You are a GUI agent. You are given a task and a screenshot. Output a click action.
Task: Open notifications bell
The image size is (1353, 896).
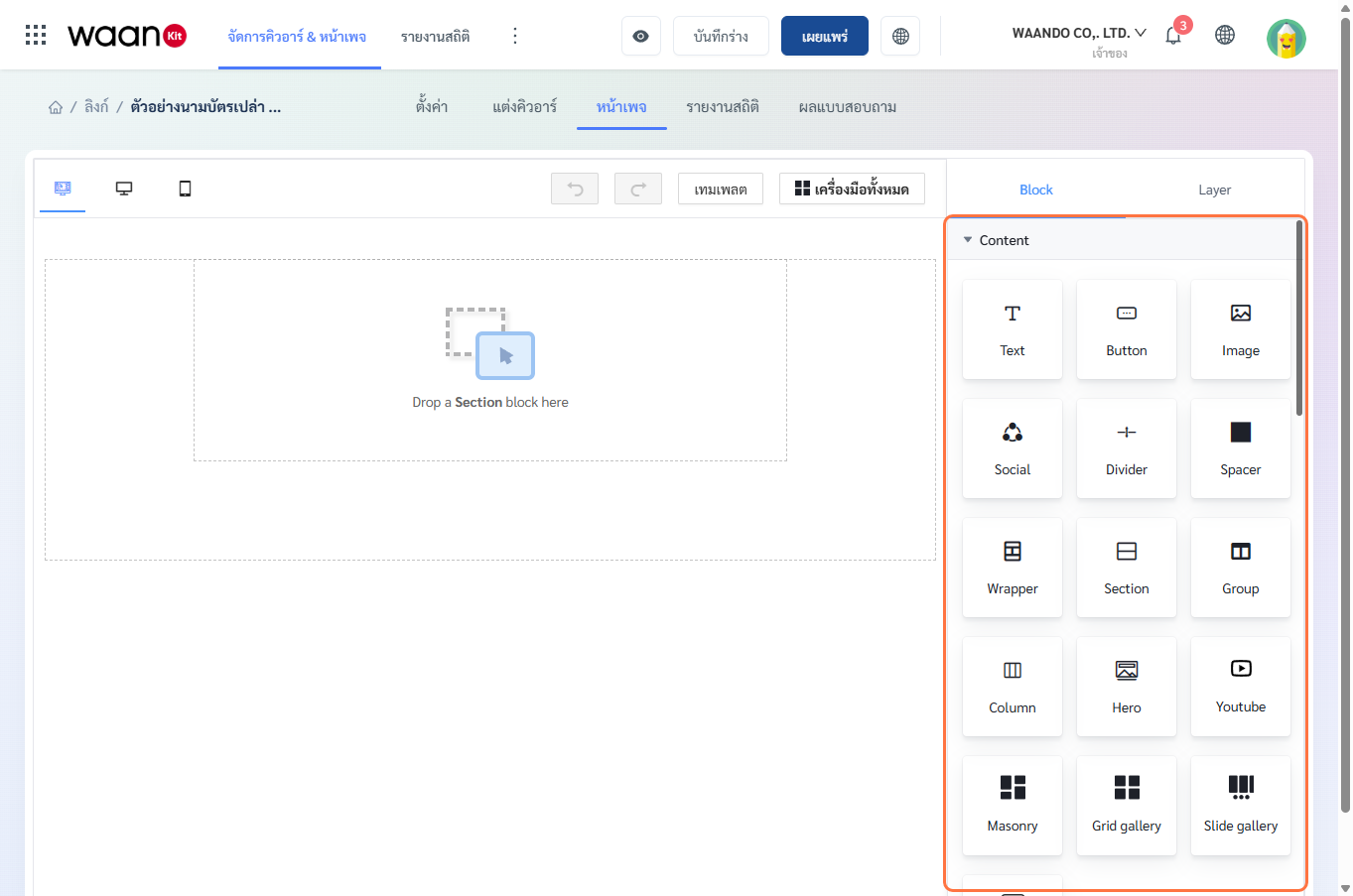(x=1173, y=35)
